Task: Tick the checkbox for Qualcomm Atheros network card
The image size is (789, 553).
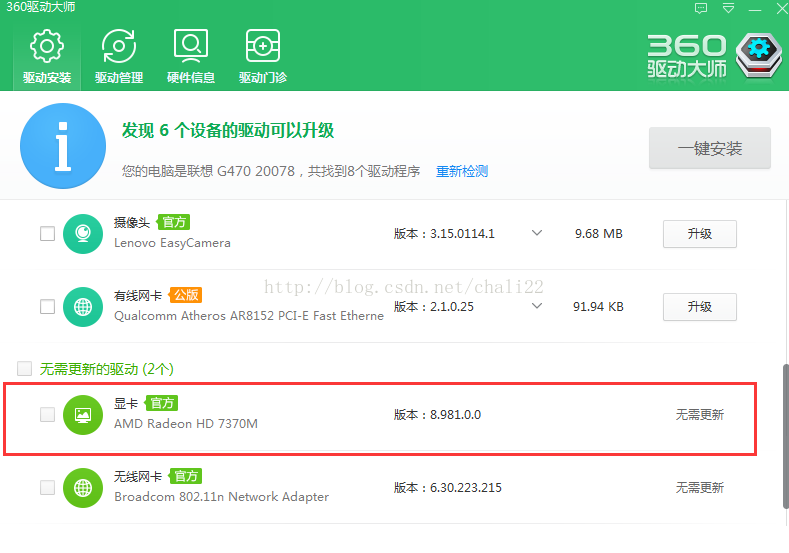Action: pos(47,306)
